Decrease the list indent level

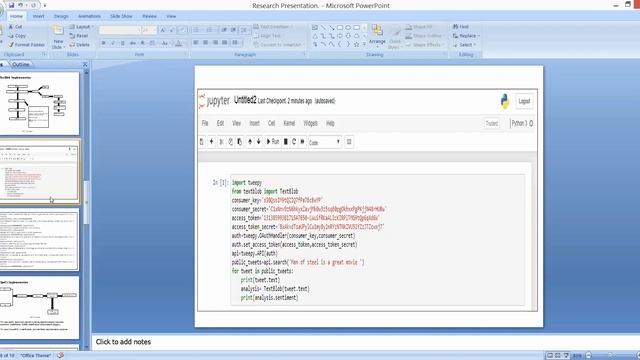pyautogui.click(x=224, y=30)
